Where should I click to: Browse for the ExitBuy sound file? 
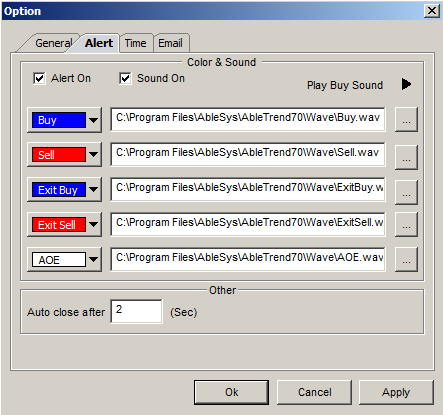click(406, 192)
